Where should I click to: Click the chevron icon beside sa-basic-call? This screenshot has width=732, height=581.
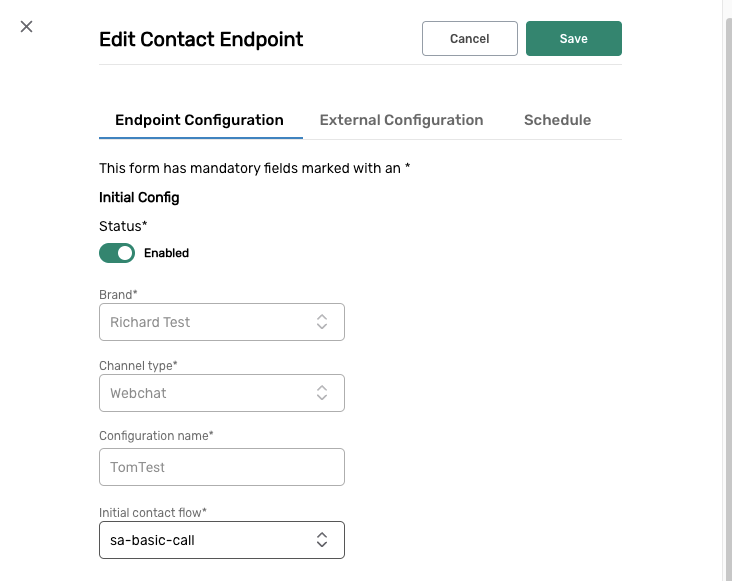pyautogui.click(x=322, y=539)
